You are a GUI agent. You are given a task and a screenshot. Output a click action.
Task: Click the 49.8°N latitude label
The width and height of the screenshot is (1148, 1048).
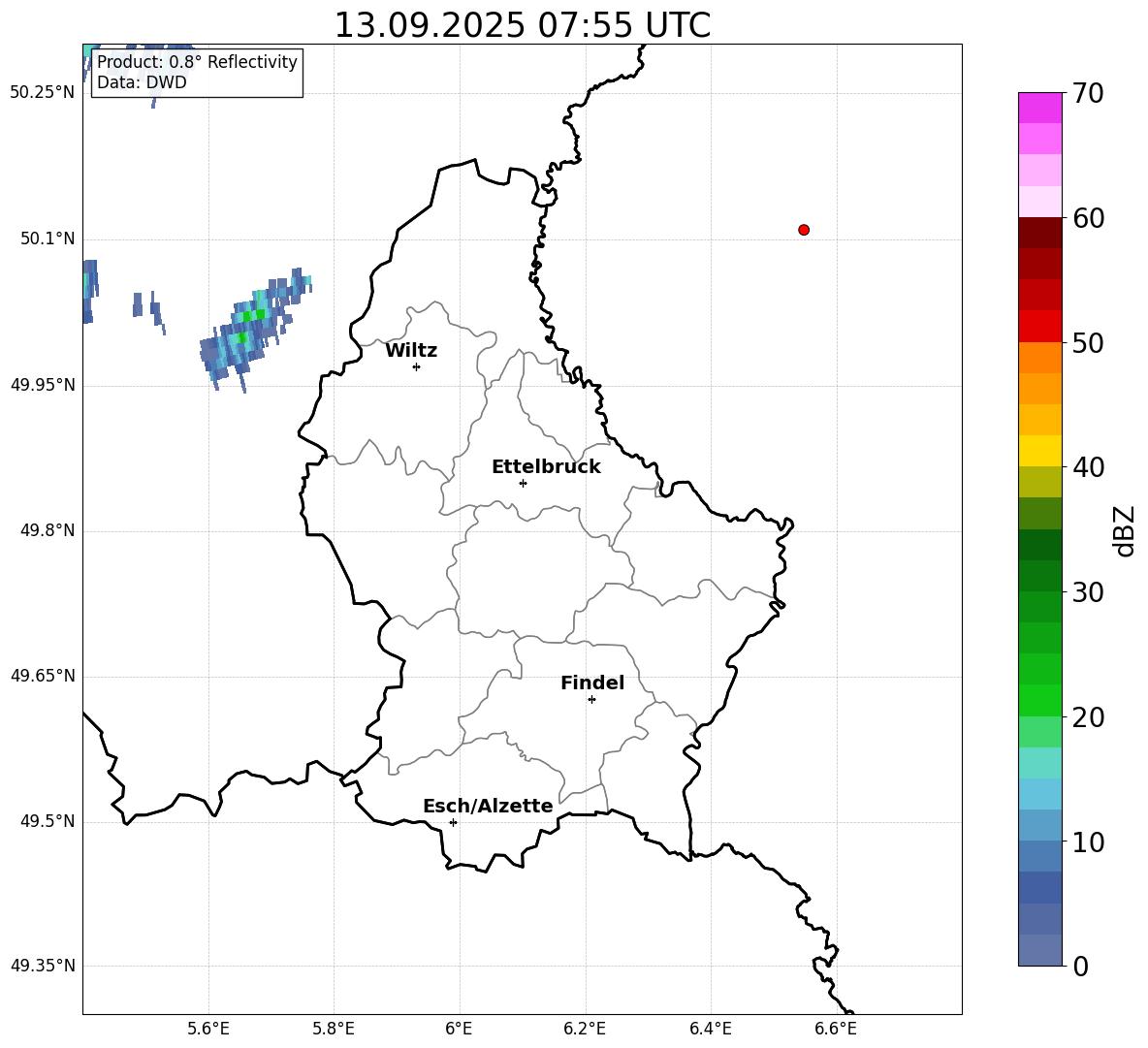(x=48, y=530)
